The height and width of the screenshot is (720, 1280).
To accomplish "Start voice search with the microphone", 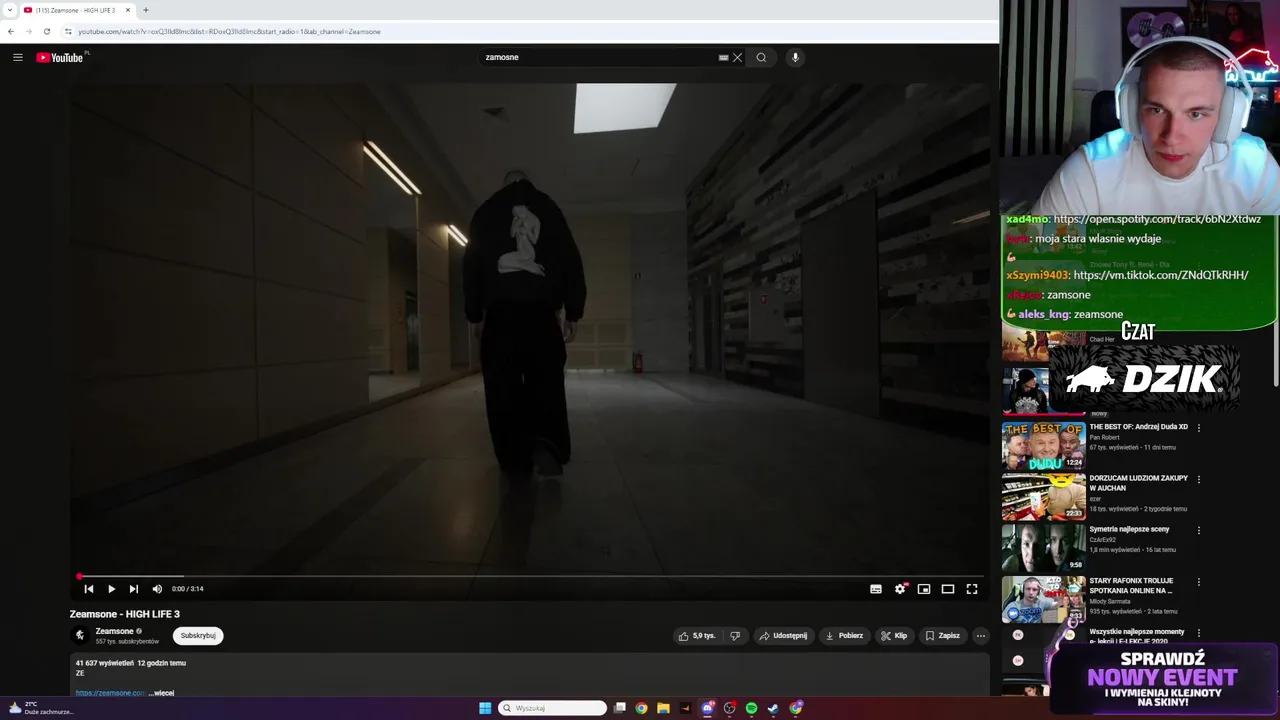I will click(795, 57).
